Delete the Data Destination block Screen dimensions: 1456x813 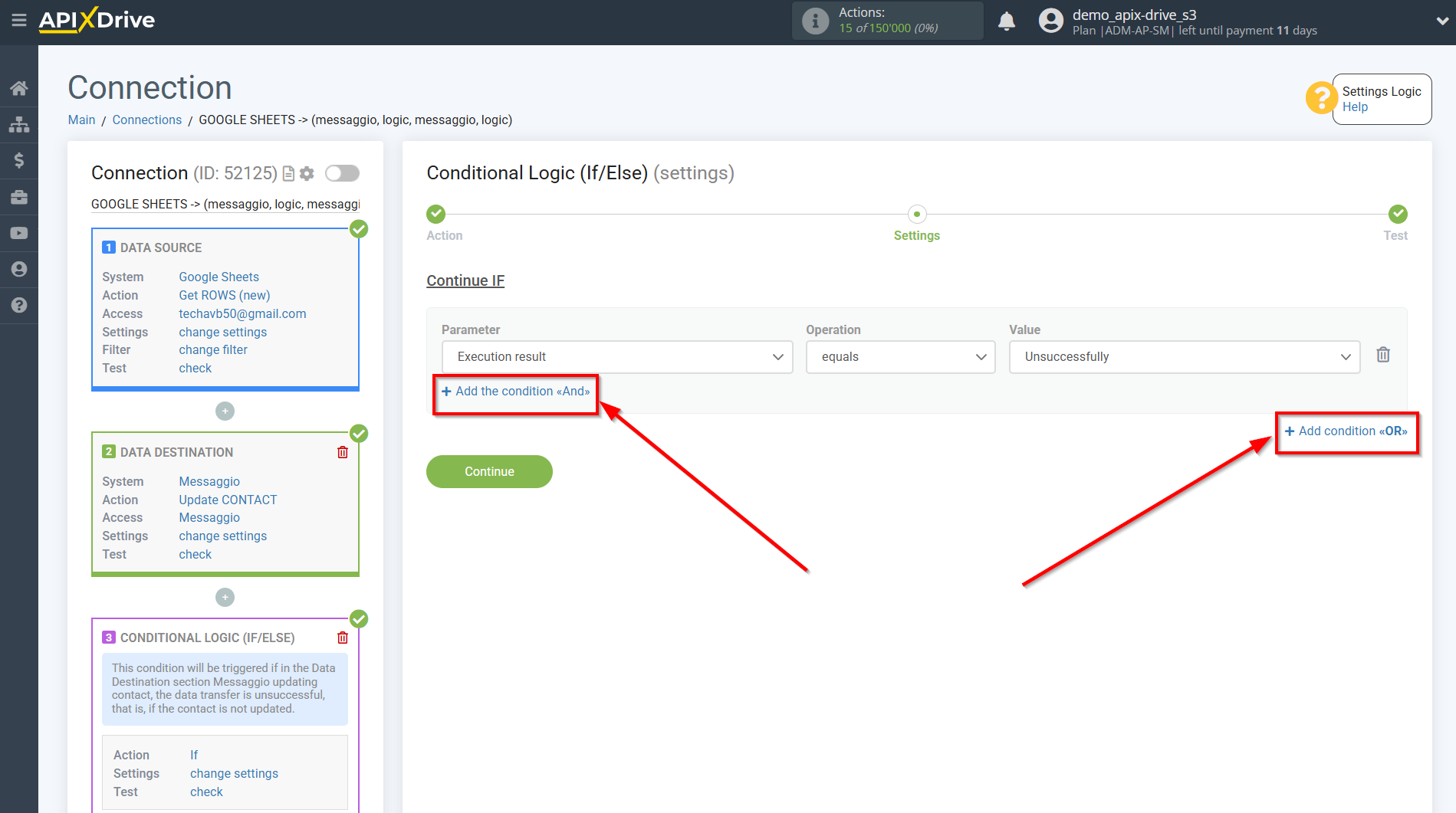click(x=343, y=452)
